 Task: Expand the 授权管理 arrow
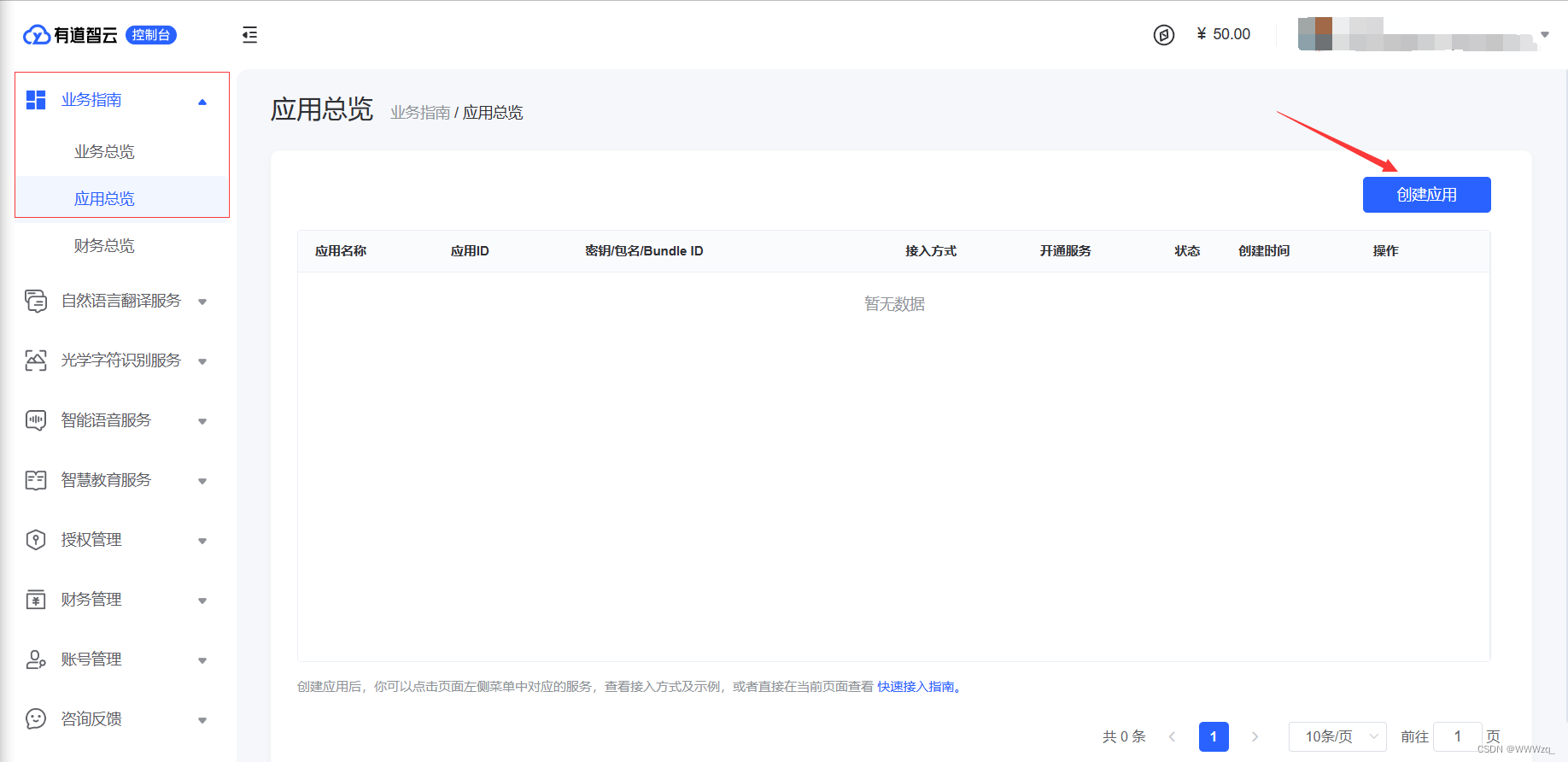[202, 541]
